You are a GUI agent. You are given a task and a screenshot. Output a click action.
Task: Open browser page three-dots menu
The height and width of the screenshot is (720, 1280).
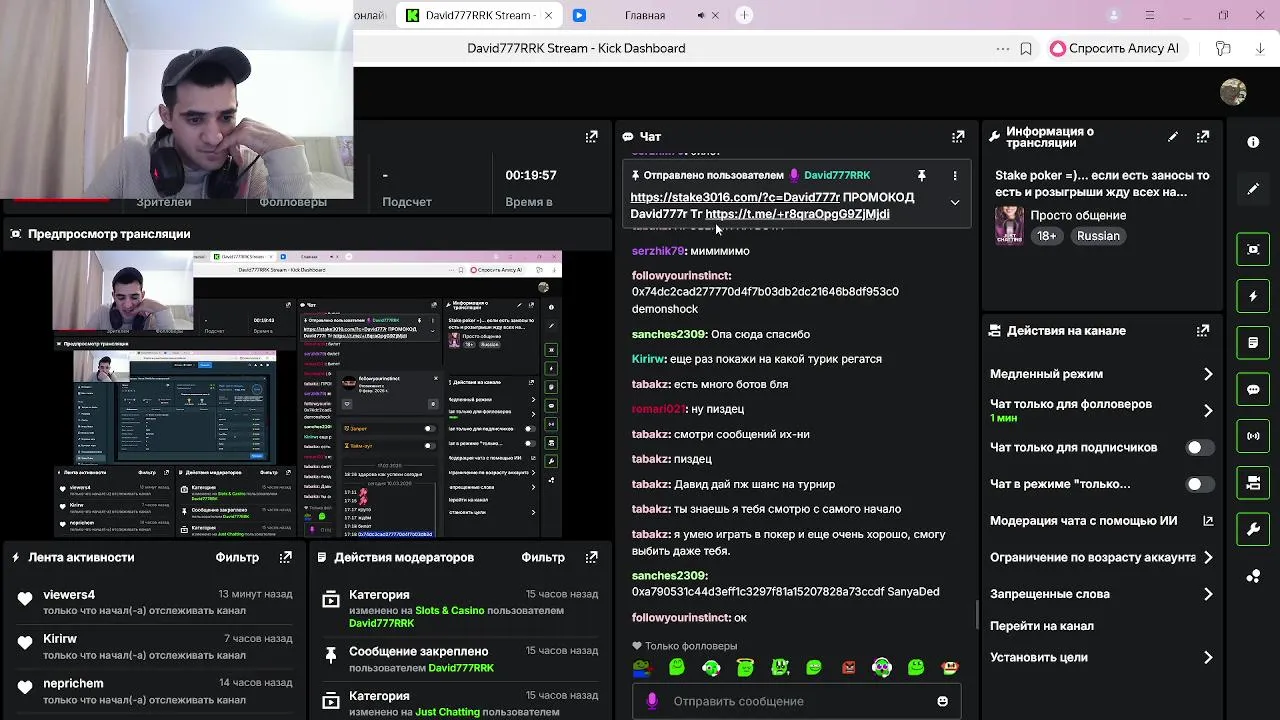[x=1003, y=48]
